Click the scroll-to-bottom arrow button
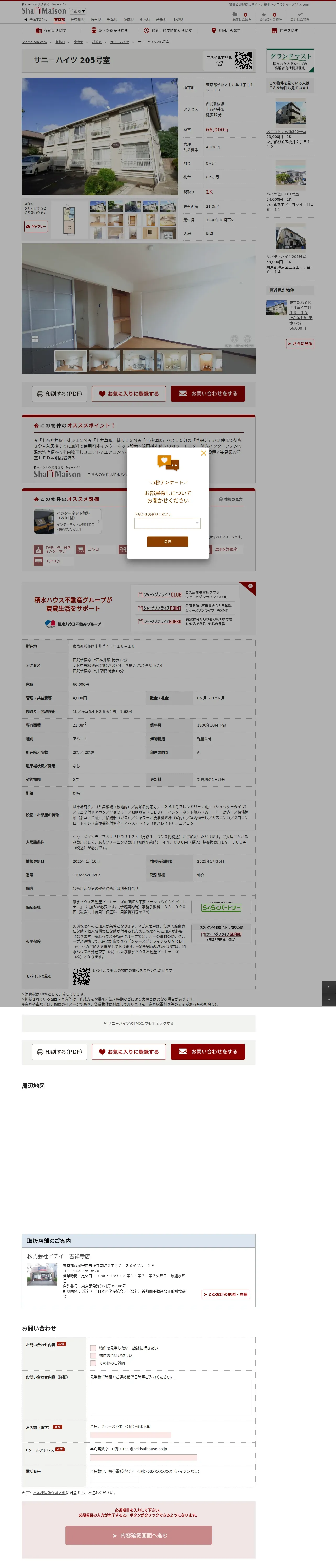Viewport: 336px width, 1568px height. pos(329,1000)
